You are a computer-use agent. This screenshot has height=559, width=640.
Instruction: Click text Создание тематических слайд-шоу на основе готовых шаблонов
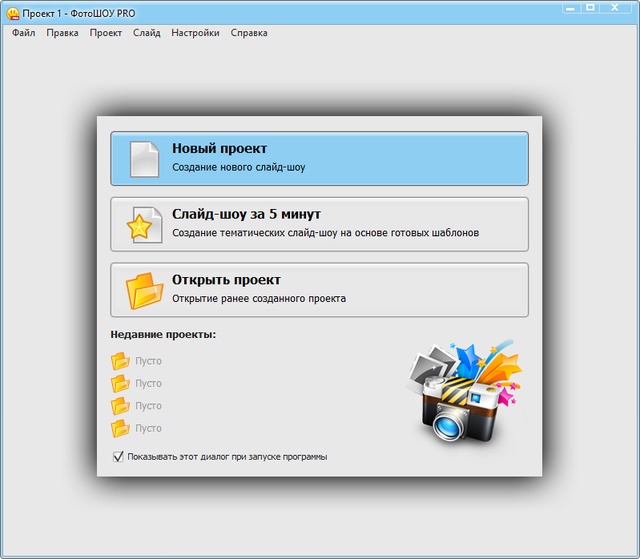[x=325, y=233]
